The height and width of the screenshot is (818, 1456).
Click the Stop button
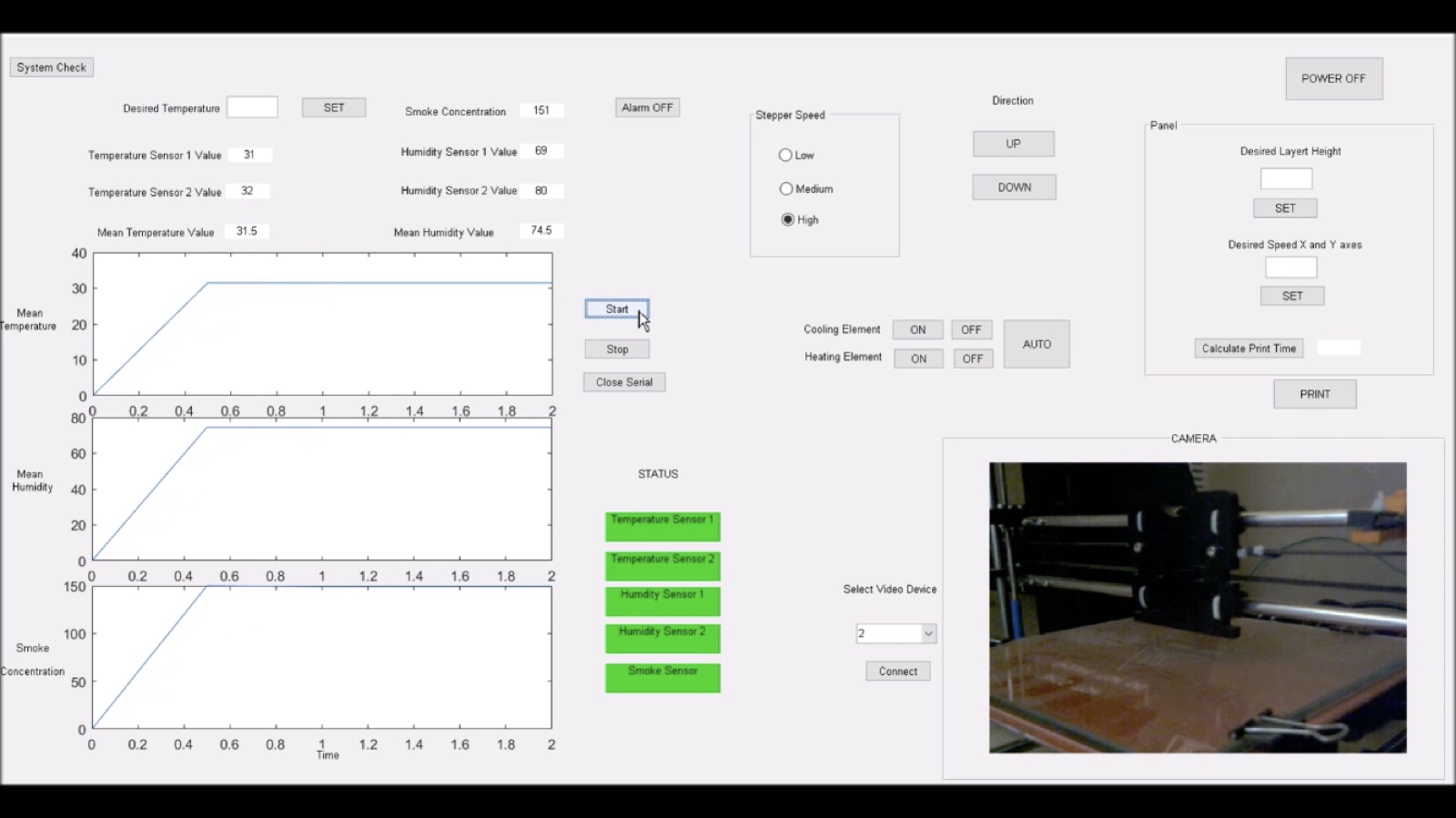[617, 349]
